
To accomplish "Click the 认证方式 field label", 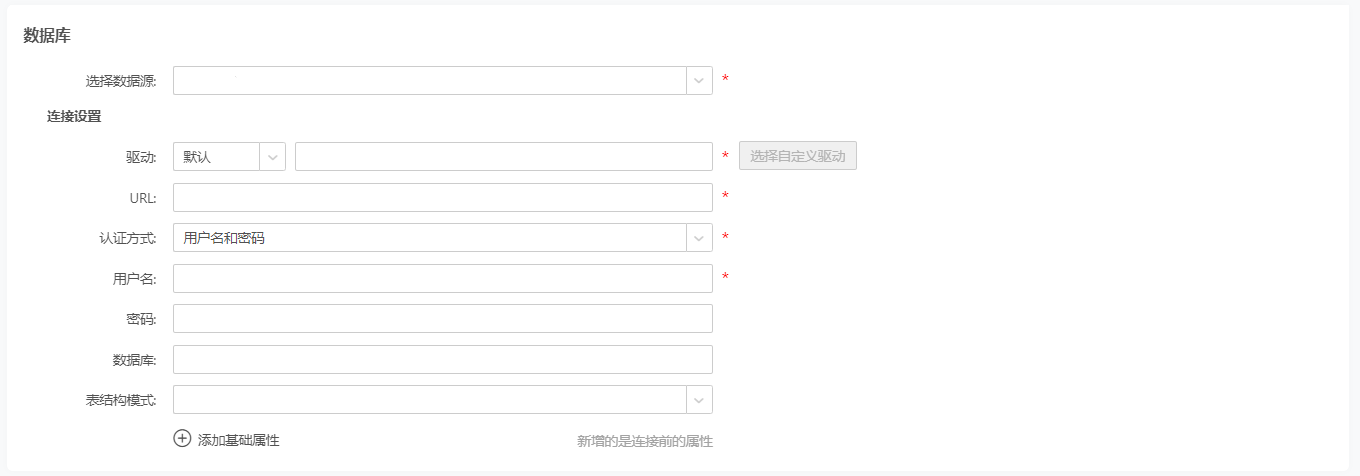I will [128, 238].
